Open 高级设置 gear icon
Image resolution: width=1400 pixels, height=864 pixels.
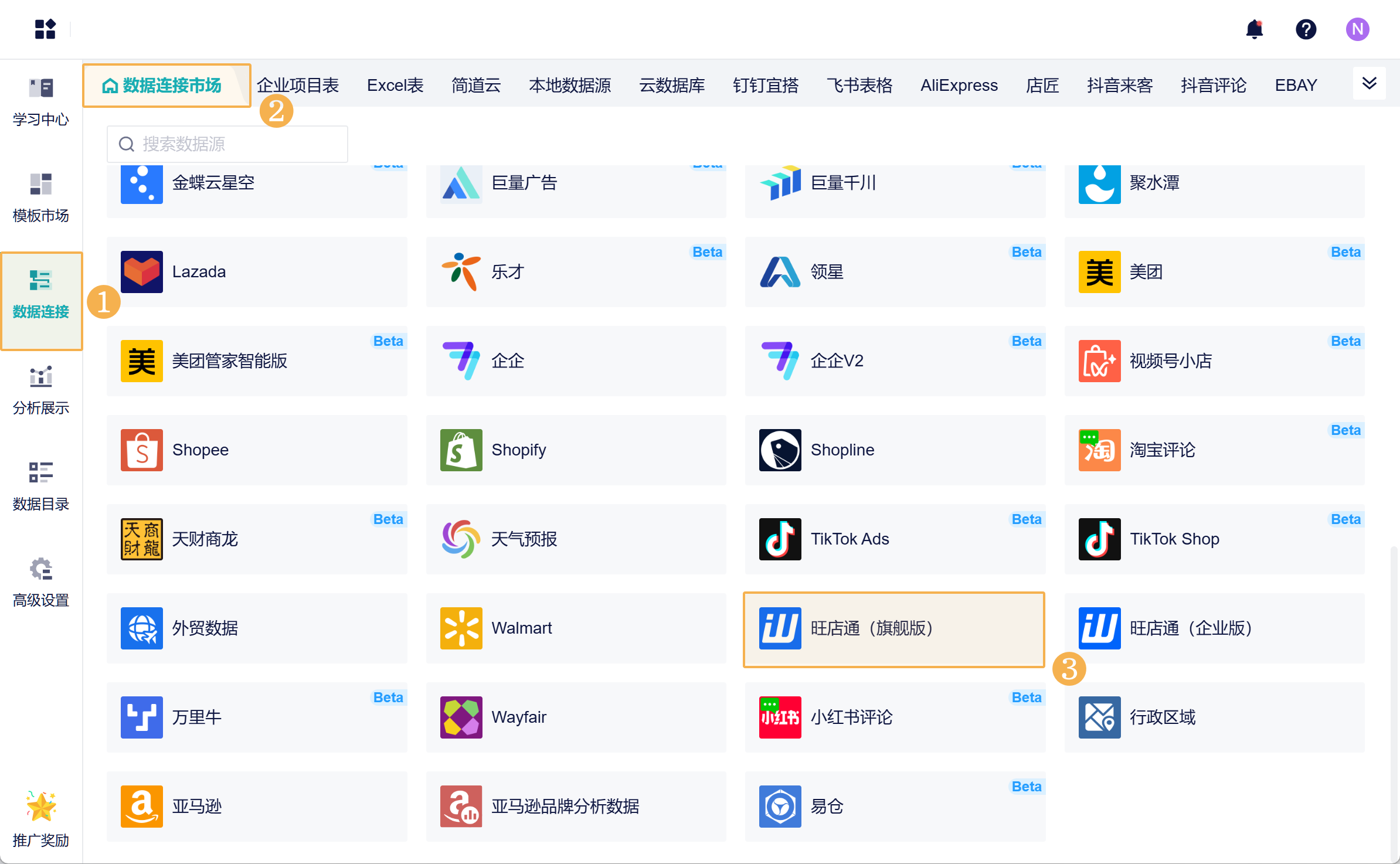click(x=41, y=570)
